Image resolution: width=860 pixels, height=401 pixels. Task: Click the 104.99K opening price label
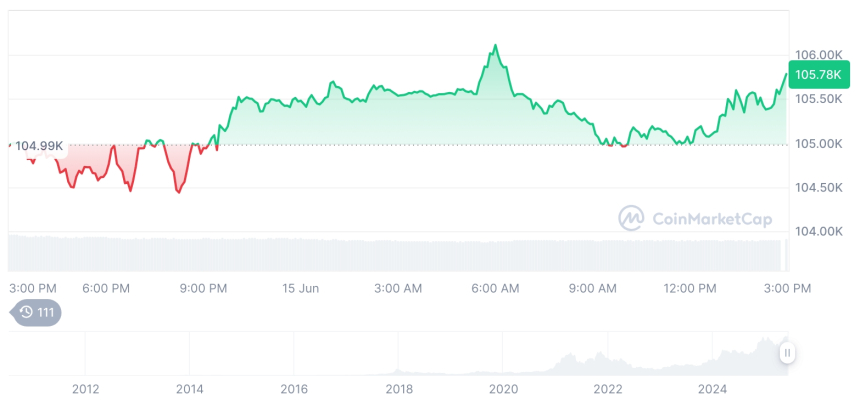(39, 146)
